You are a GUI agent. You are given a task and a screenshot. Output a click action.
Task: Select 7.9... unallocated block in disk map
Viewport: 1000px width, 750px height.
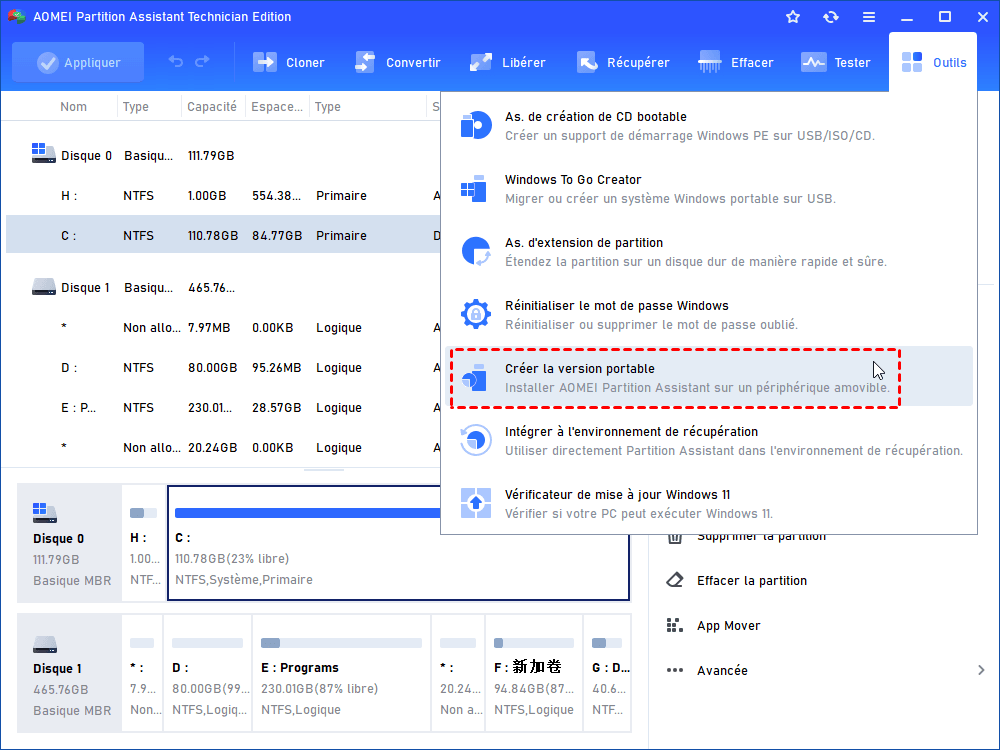(x=142, y=673)
